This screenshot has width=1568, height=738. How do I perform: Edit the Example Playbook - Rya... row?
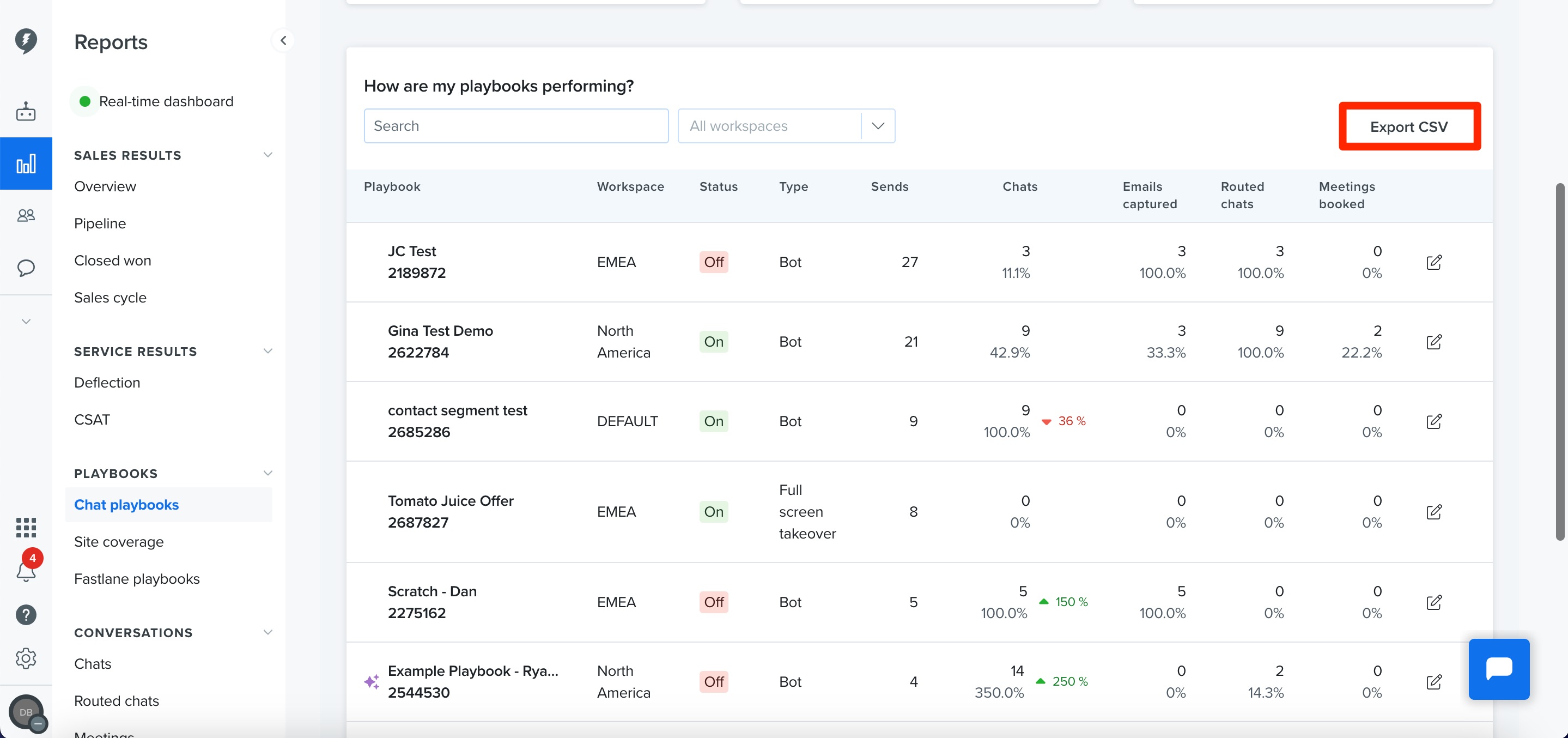point(1433,682)
